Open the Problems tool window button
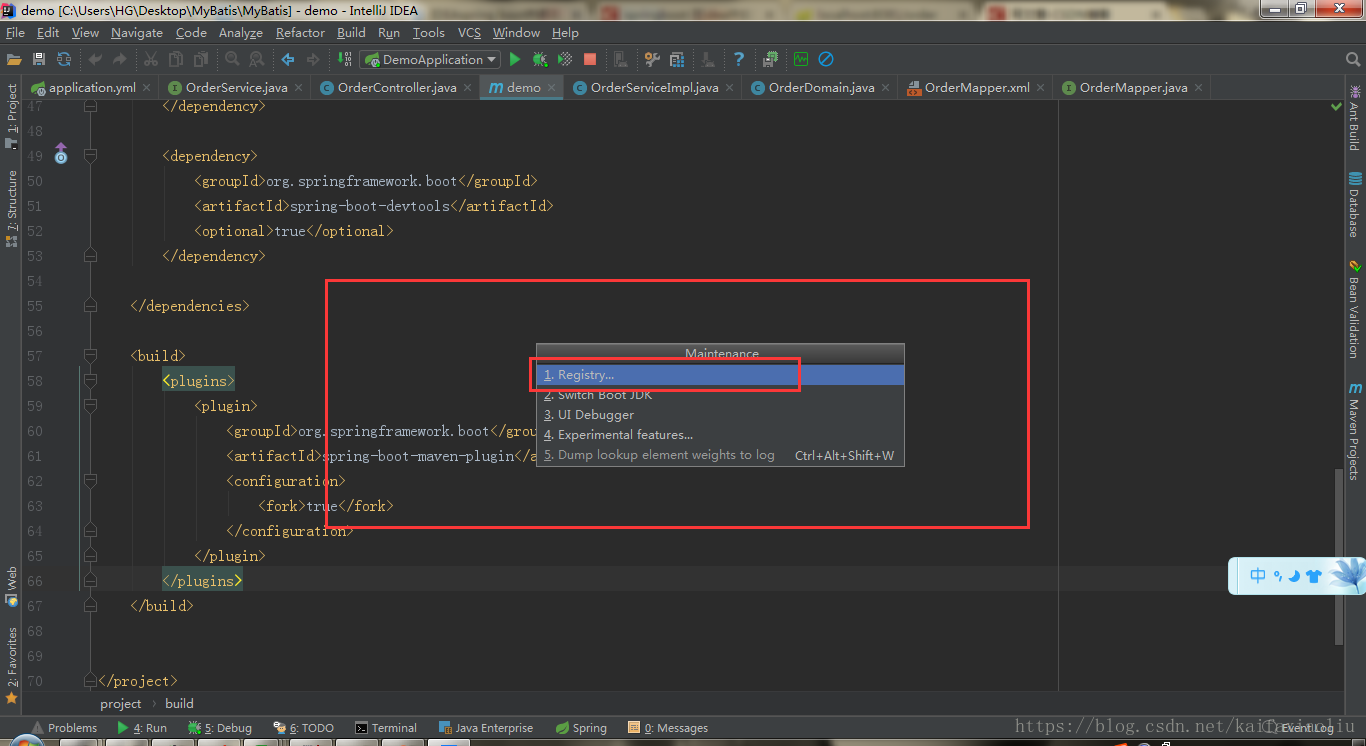The height and width of the screenshot is (746, 1366). coord(64,728)
